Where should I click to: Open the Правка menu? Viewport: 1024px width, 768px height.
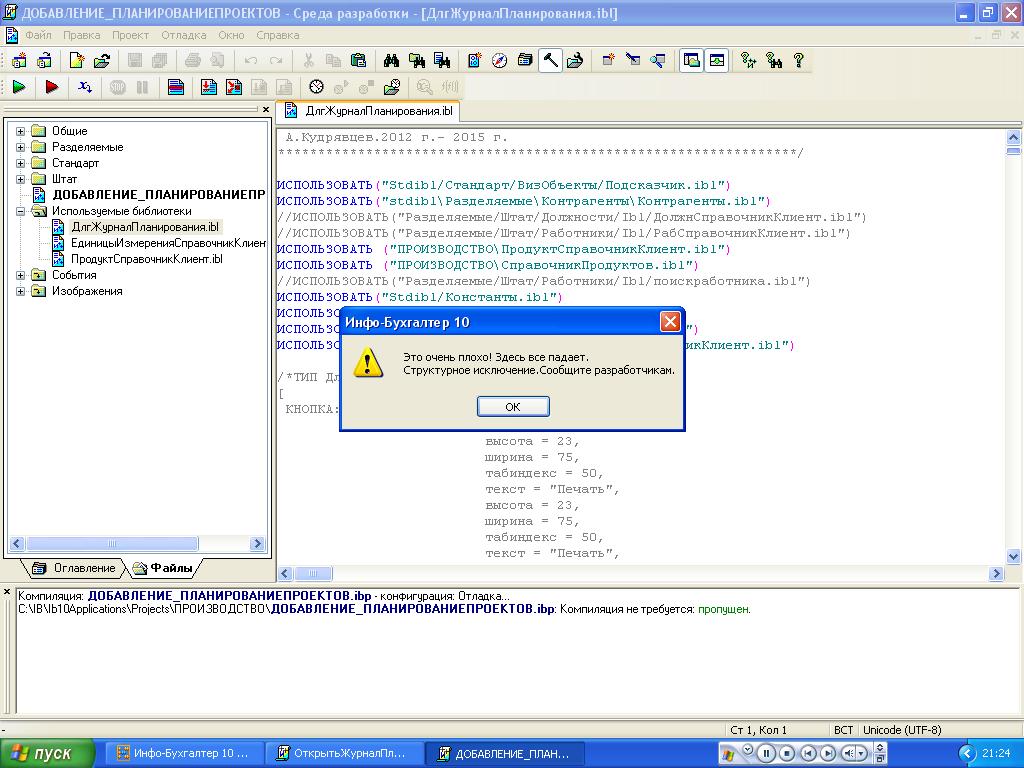82,35
